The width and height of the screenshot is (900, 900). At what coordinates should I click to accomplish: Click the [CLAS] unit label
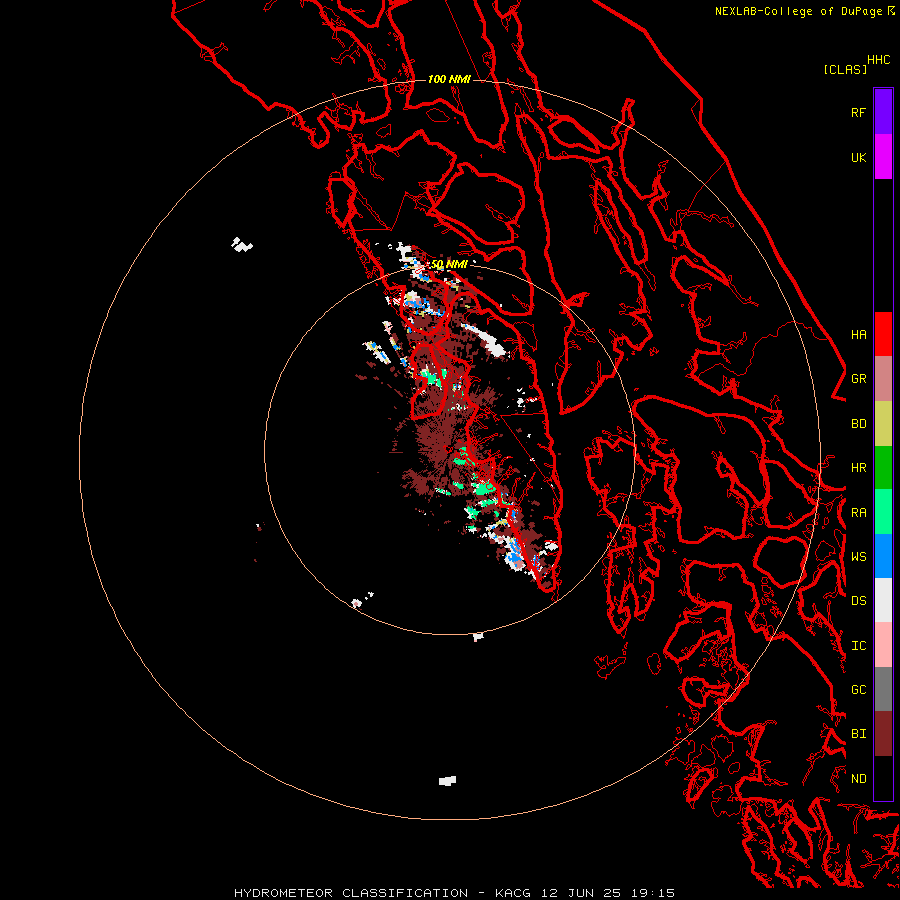(845, 69)
